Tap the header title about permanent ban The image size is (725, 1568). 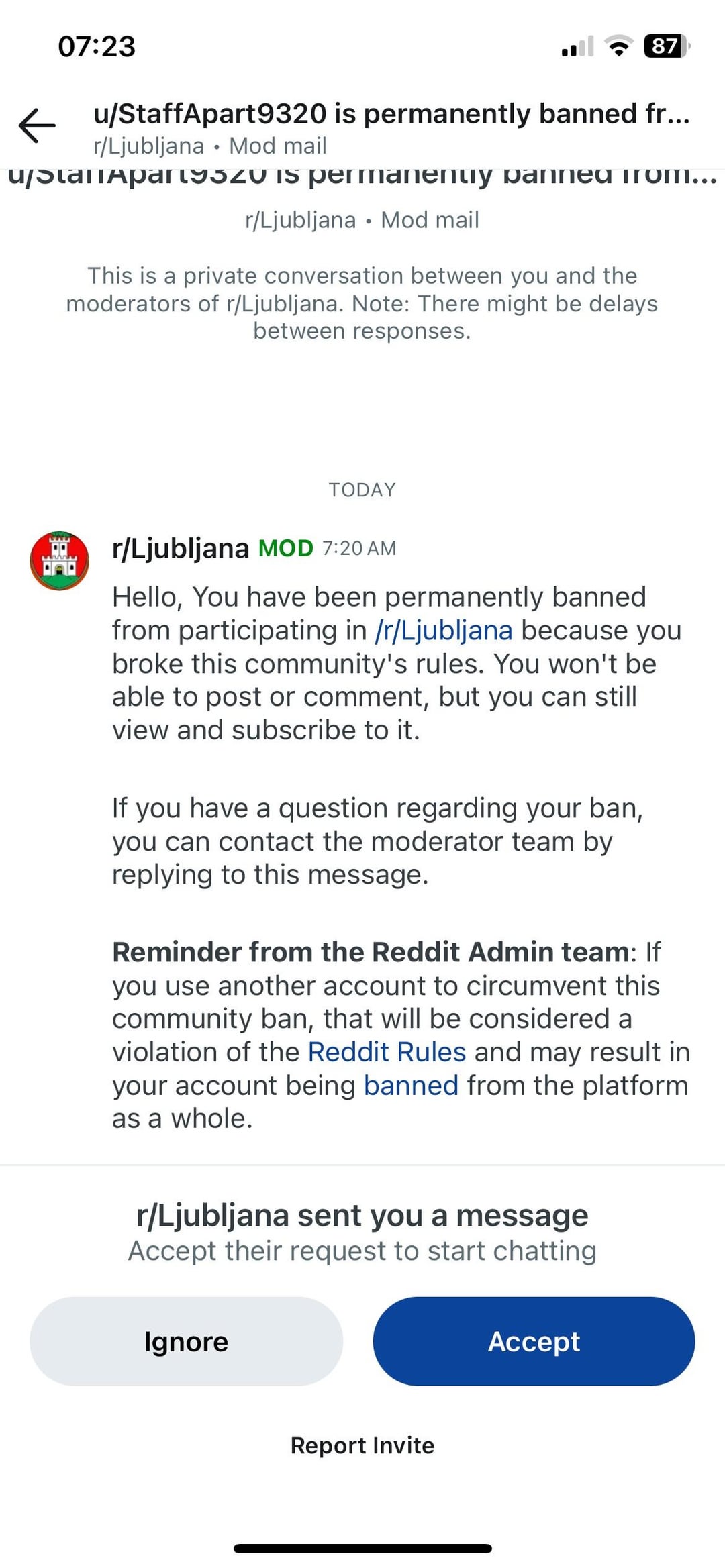[391, 114]
